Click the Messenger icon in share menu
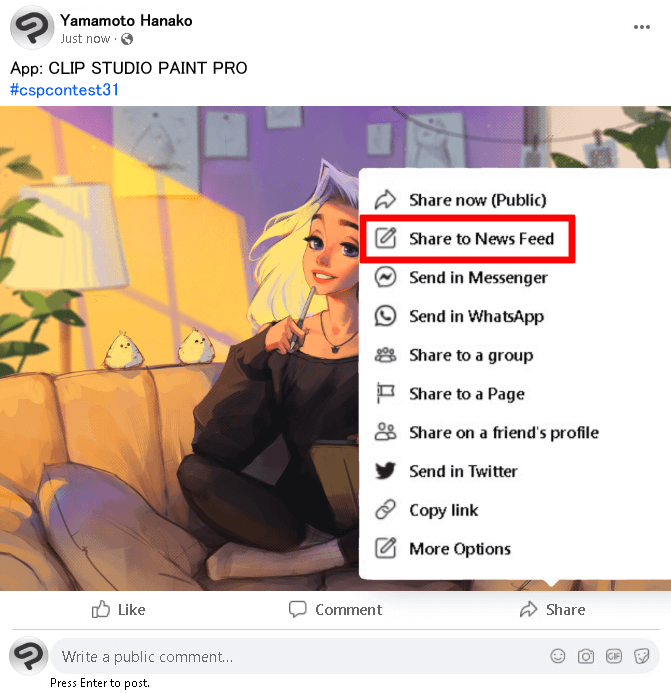This screenshot has height=693, width=671. coord(385,278)
